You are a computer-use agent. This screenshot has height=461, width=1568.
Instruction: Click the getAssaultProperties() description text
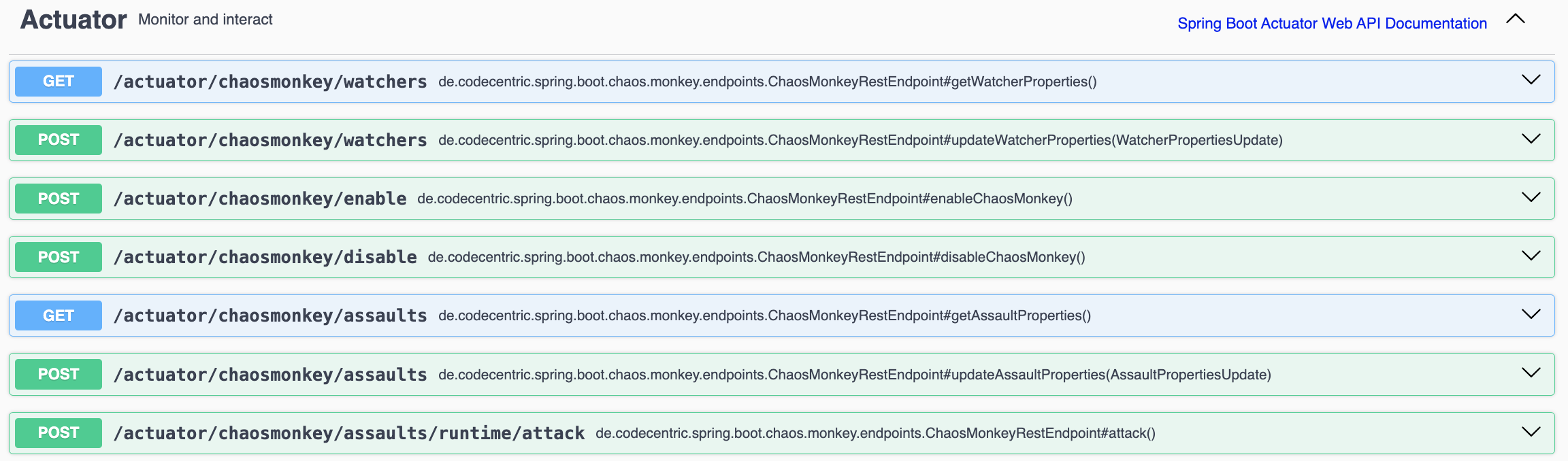tap(765, 315)
